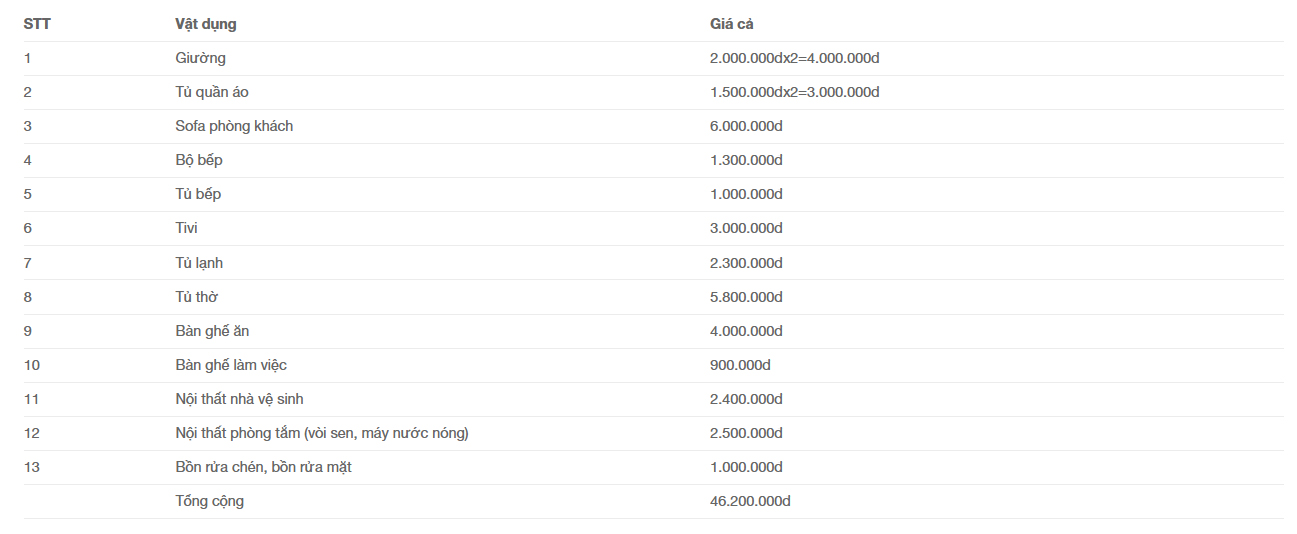Click the "Giá cả" column header
Image resolution: width=1297 pixels, height=534 pixels.
pos(731,24)
